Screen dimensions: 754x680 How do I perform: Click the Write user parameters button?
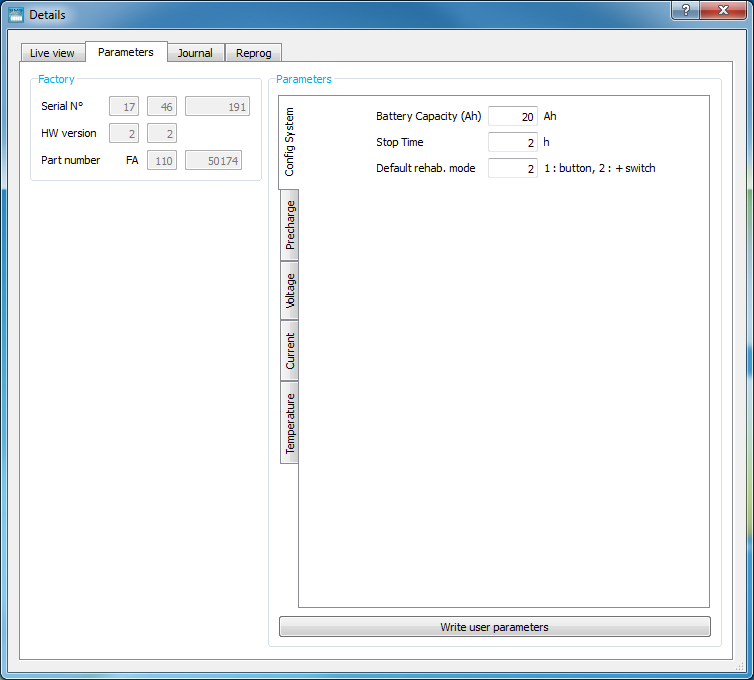click(494, 627)
